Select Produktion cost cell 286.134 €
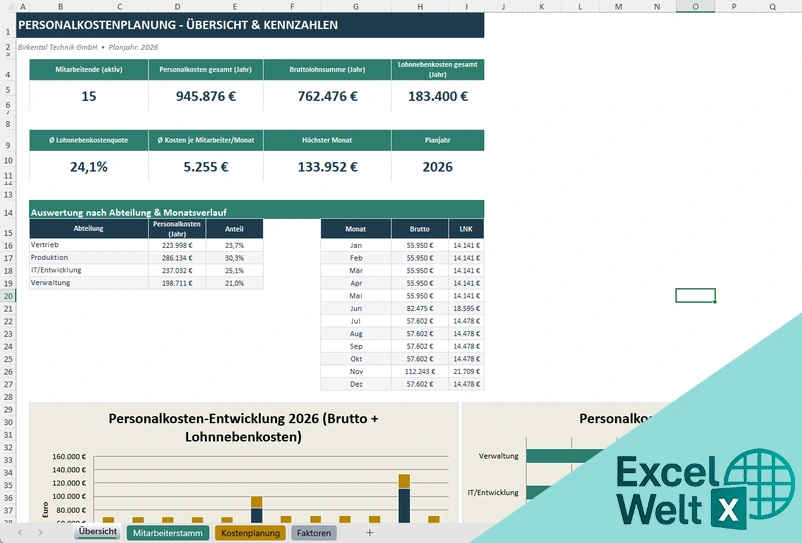The image size is (802, 543). [x=177, y=258]
